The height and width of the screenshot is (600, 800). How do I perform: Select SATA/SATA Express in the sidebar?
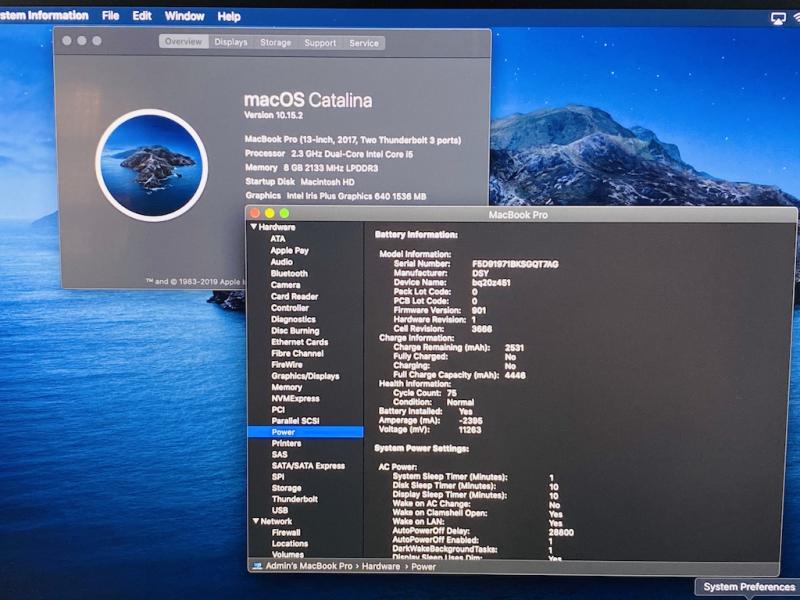click(308, 466)
